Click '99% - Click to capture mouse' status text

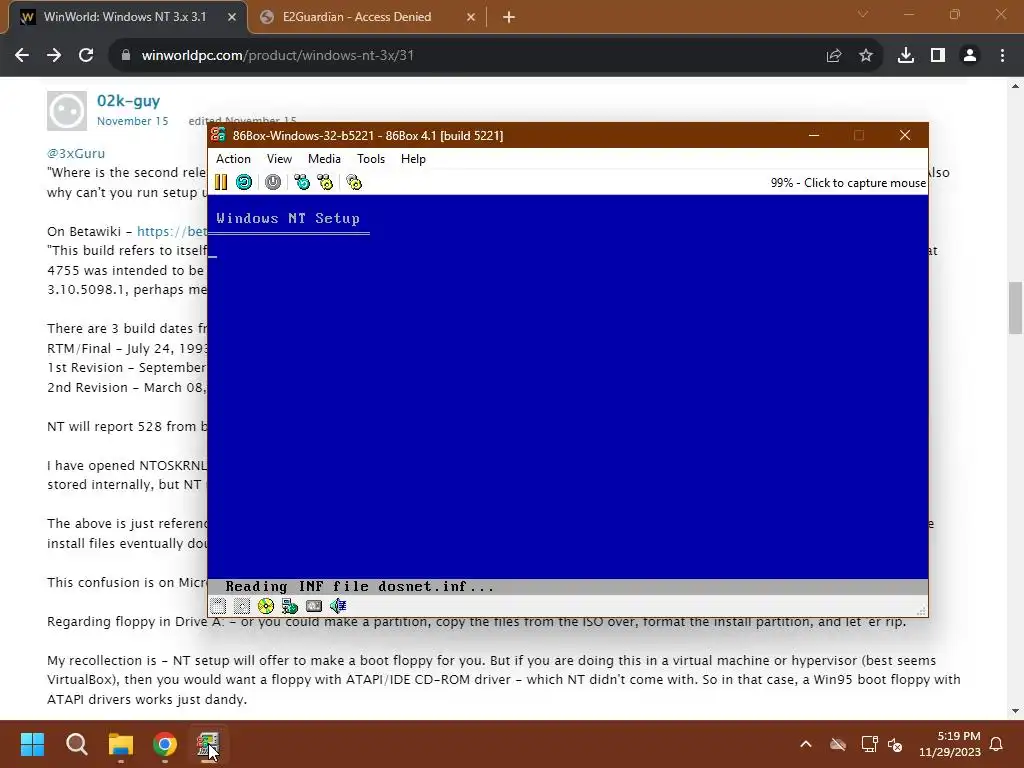(x=848, y=183)
